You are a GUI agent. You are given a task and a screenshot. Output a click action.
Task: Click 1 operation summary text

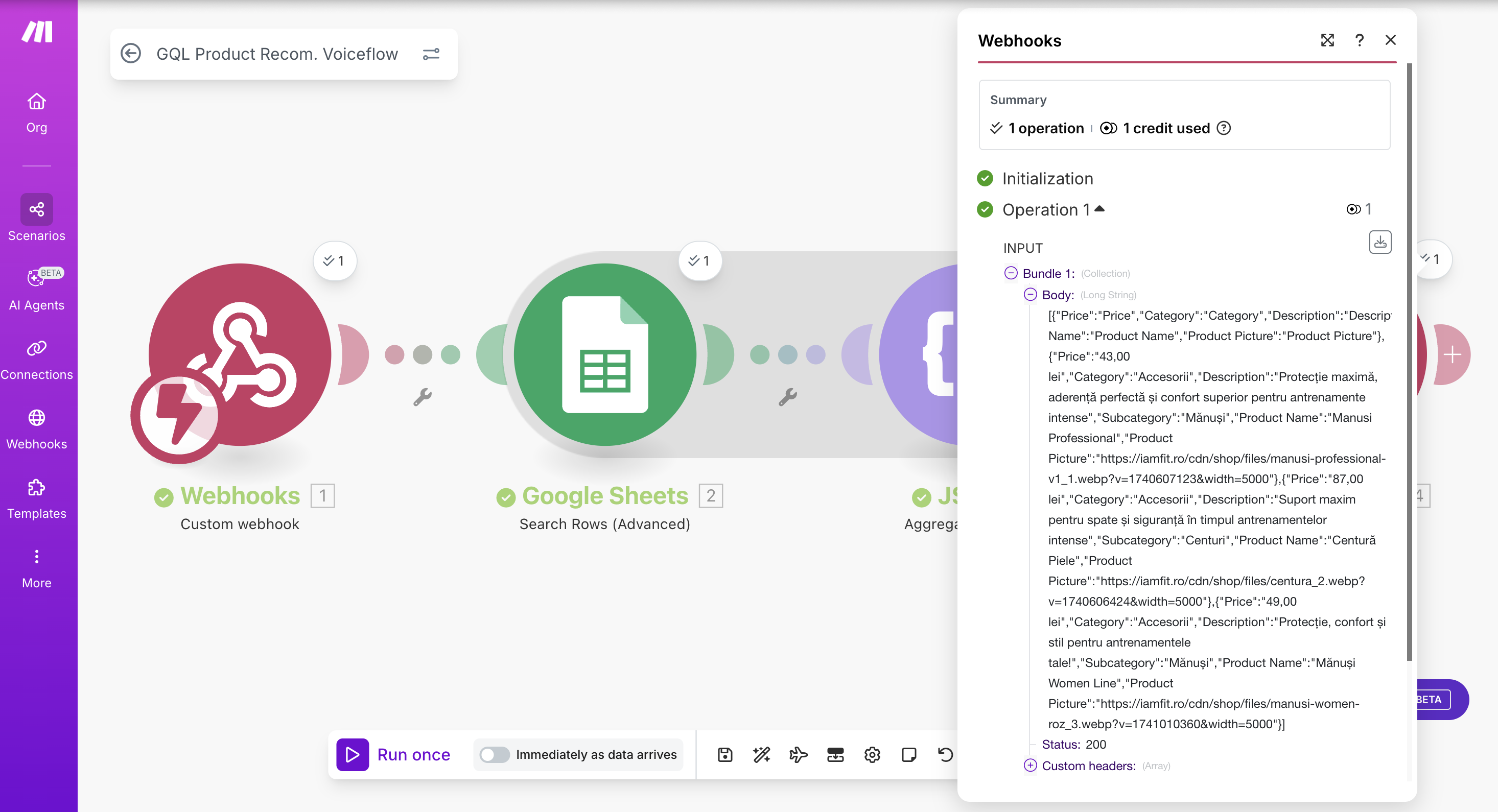tap(1045, 128)
